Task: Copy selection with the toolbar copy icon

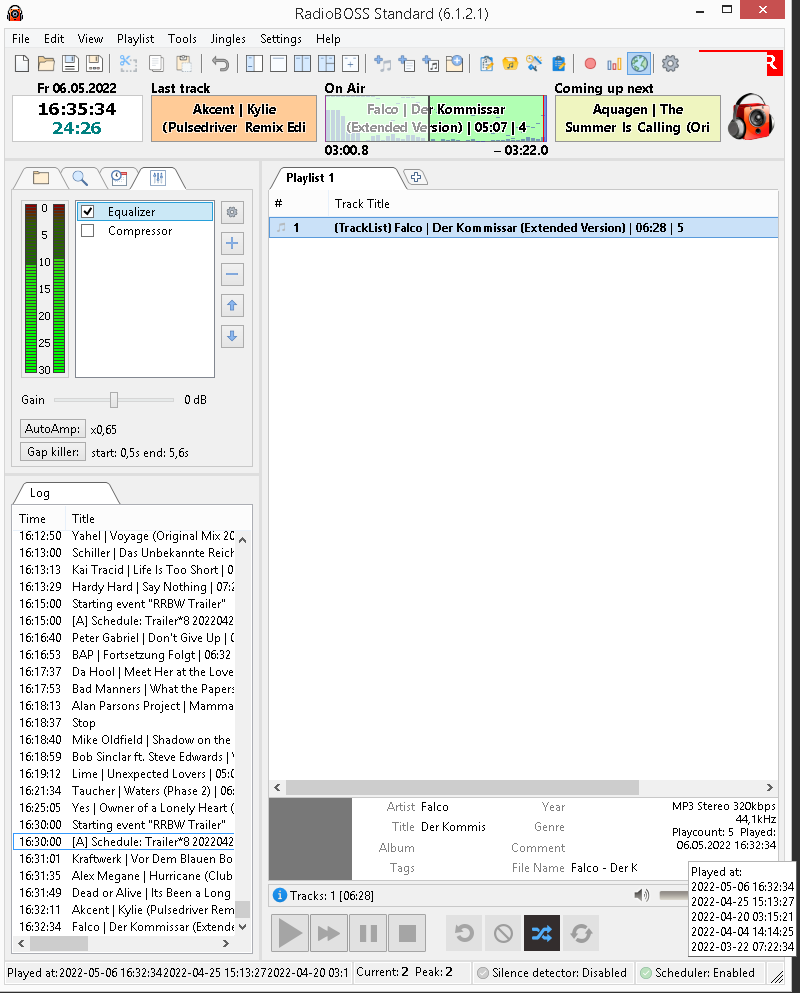Action: [156, 63]
